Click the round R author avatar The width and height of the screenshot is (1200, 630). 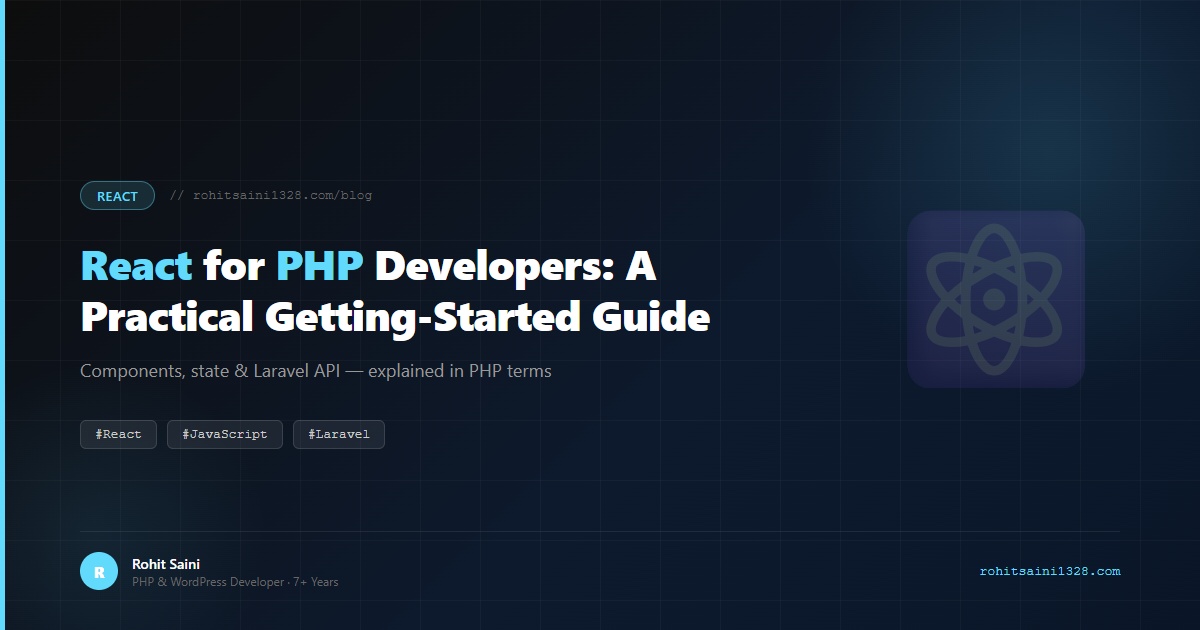point(99,572)
